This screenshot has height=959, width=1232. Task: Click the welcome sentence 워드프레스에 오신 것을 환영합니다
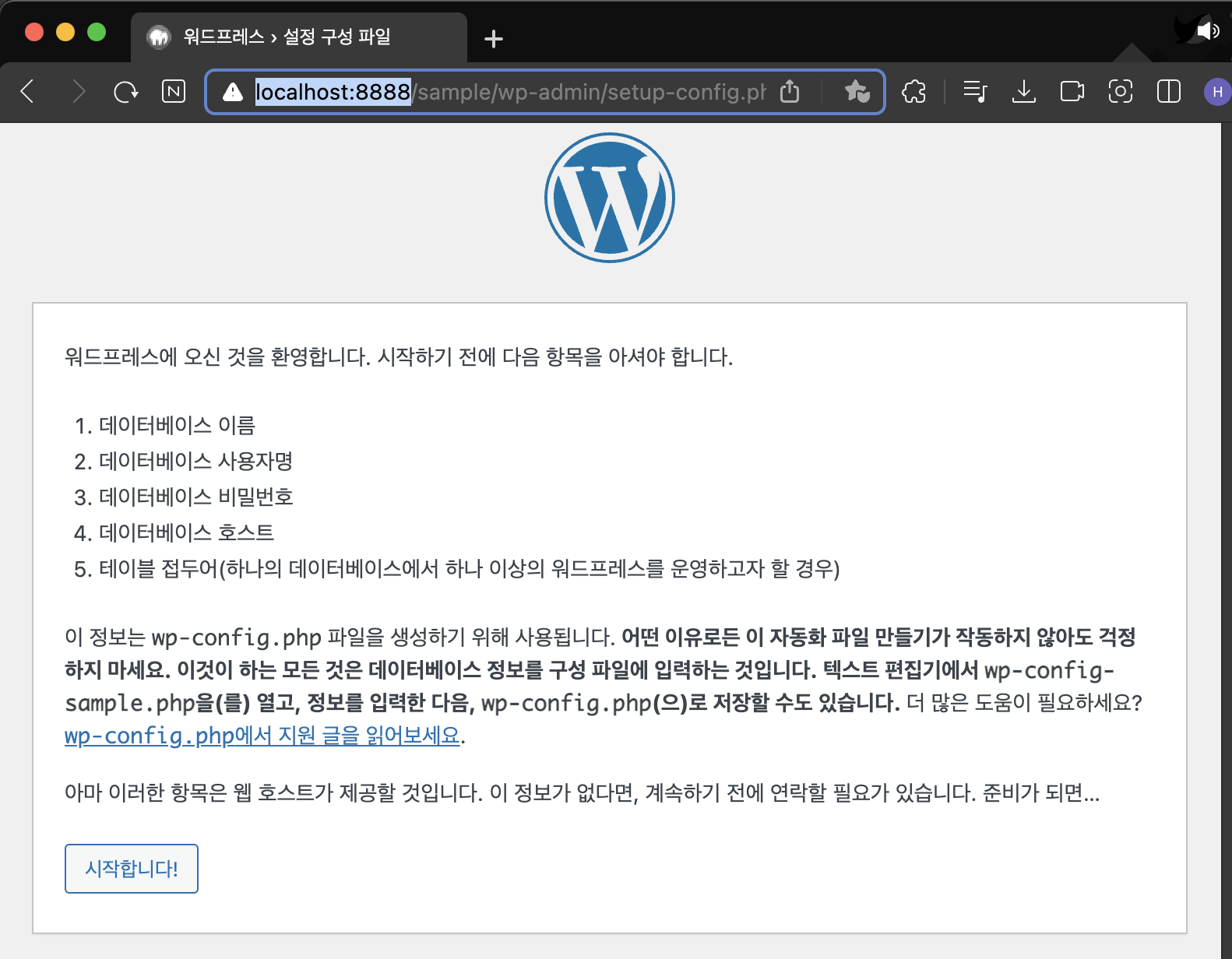click(218, 357)
